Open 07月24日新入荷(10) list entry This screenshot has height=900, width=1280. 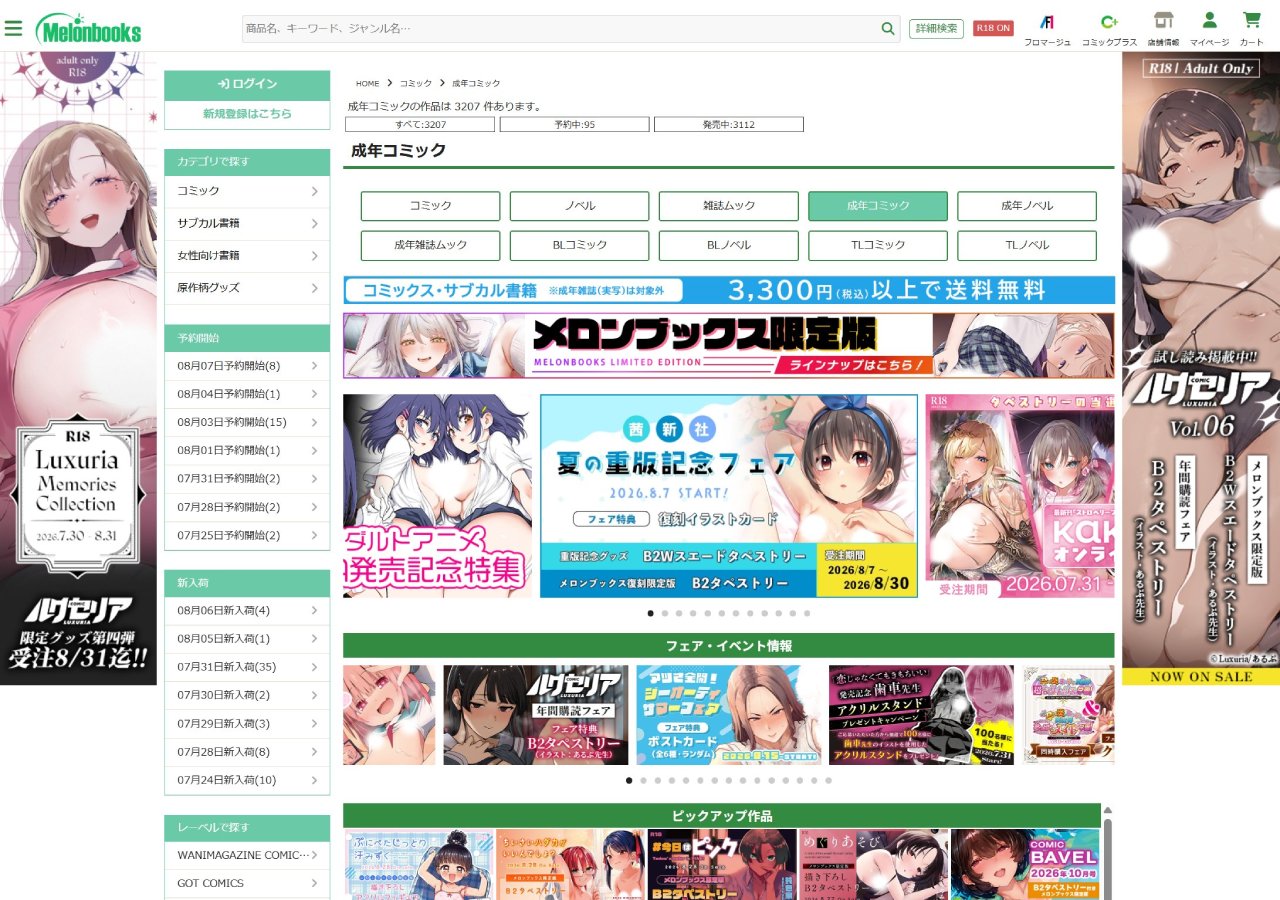247,780
